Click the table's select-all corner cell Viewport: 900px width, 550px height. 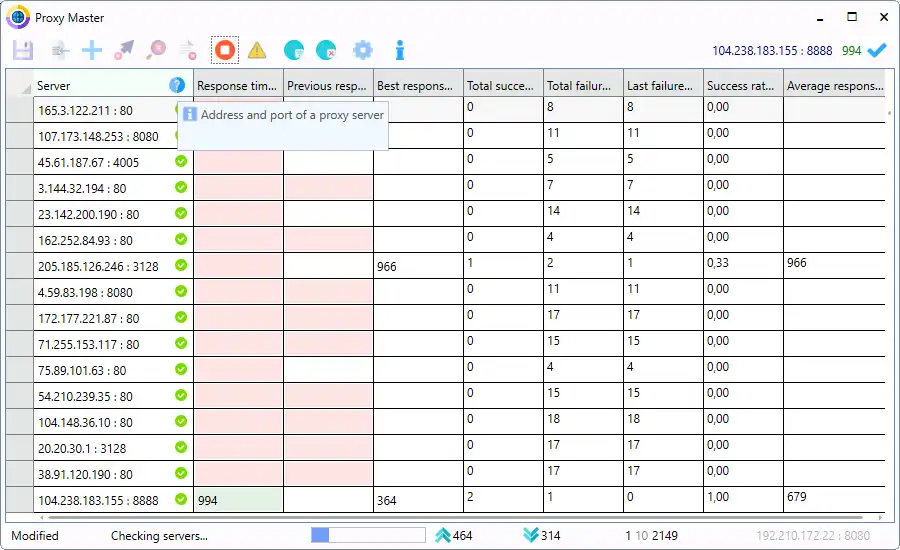click(20, 83)
